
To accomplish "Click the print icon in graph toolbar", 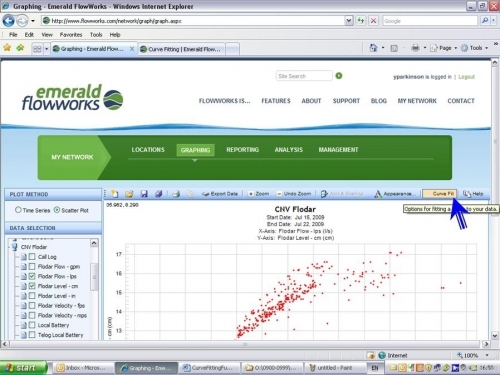I will [x=176, y=194].
